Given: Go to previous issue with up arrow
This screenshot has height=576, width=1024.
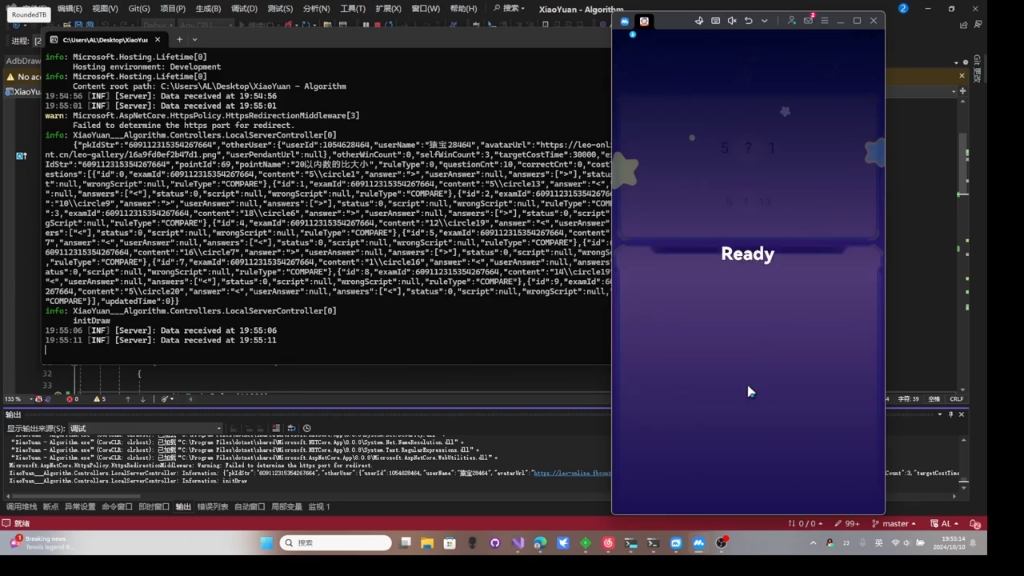Looking at the screenshot, I should [128, 399].
